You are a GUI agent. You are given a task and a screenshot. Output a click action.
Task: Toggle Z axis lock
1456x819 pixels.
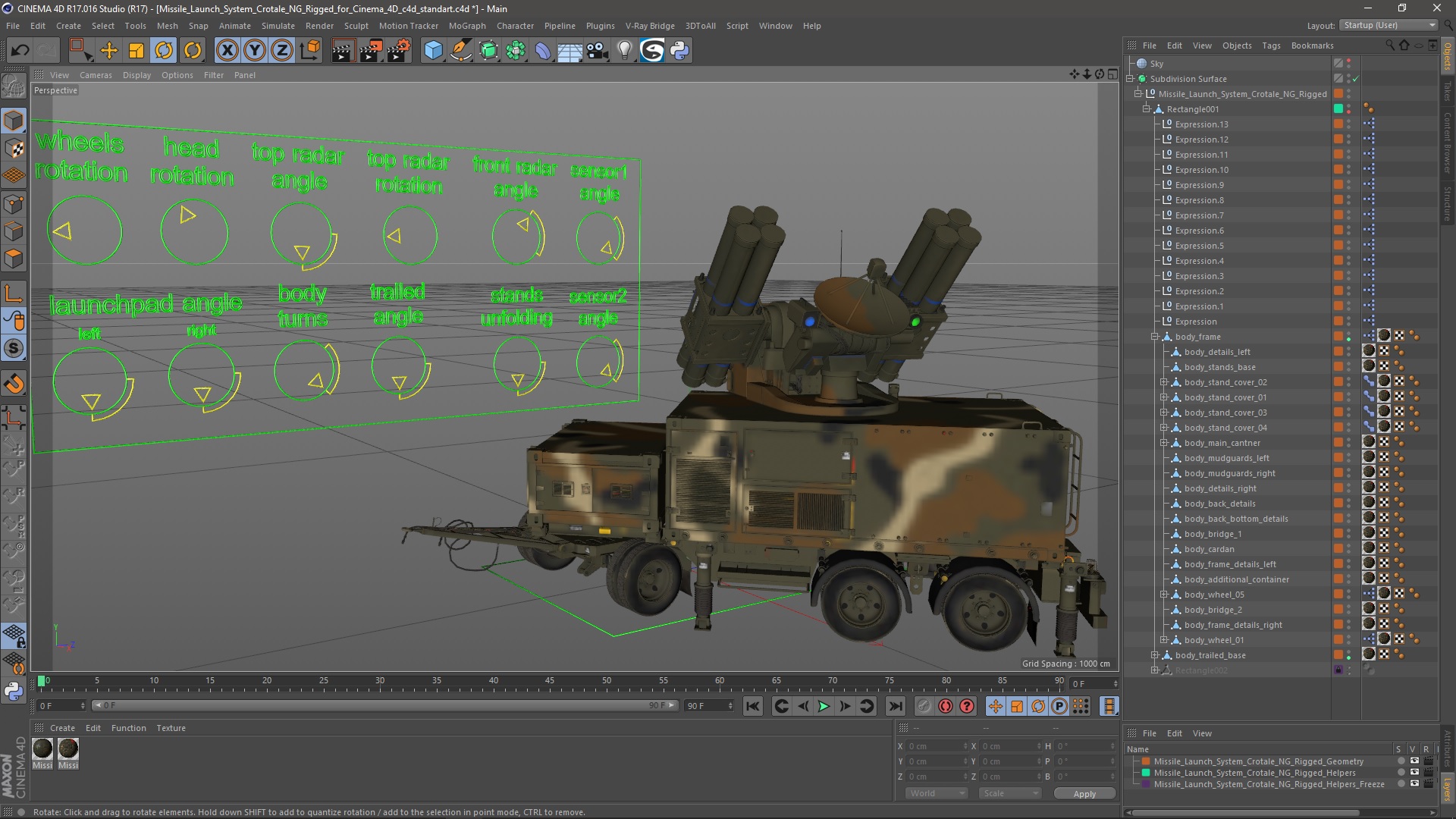click(x=282, y=51)
